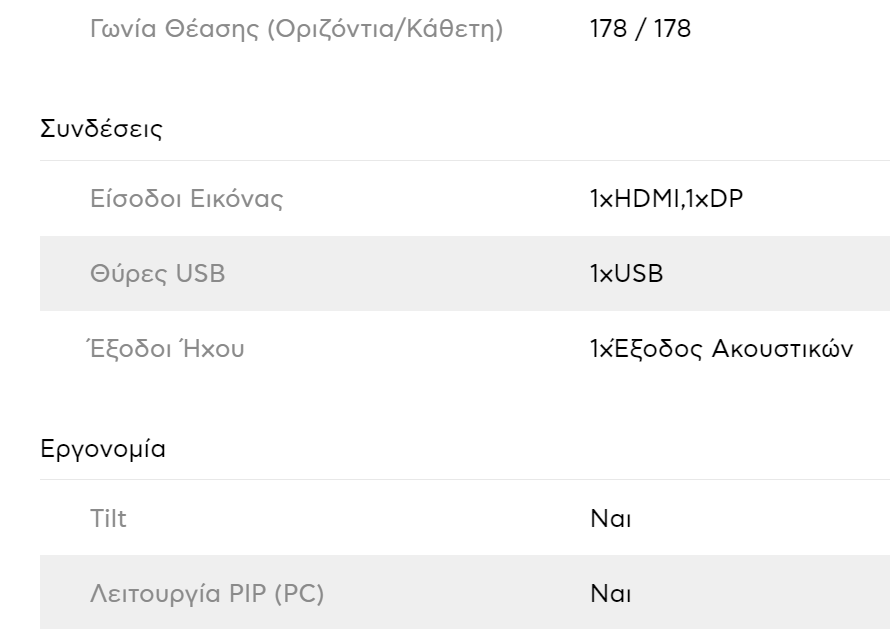Click the Λειτουργία PIP (PC) label
890x629 pixels.
[x=207, y=594]
